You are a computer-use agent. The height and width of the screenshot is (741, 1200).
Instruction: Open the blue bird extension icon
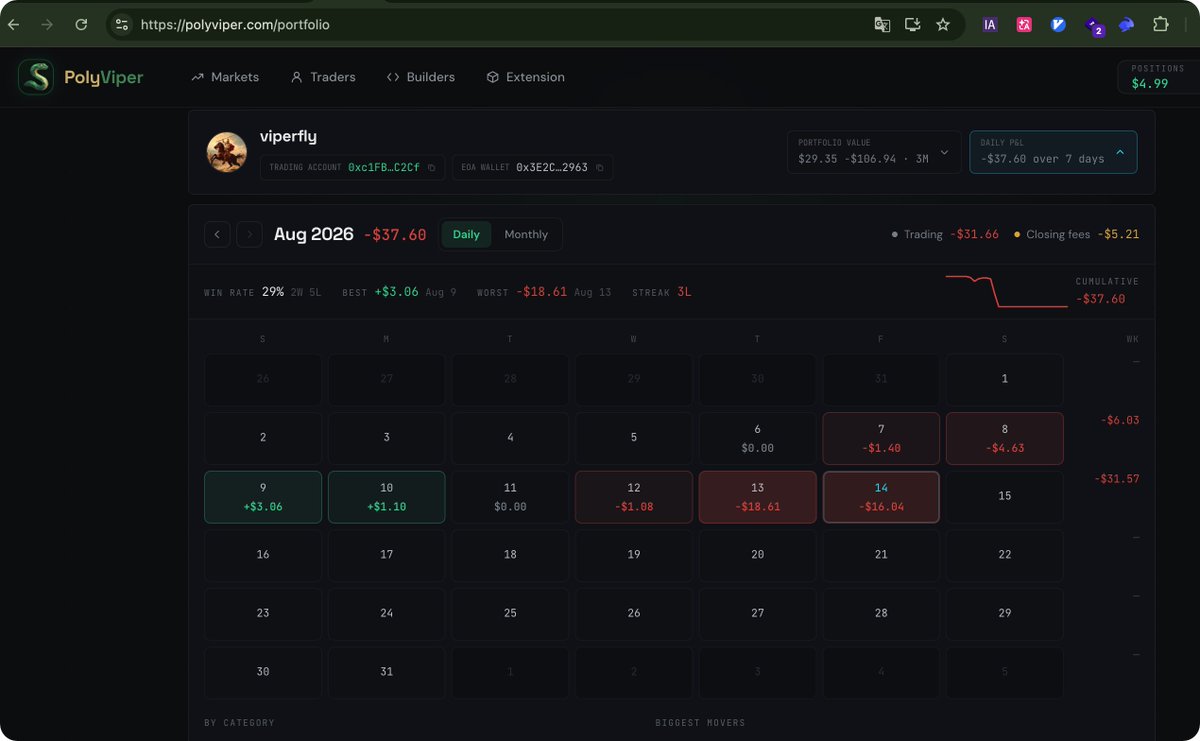click(1127, 24)
